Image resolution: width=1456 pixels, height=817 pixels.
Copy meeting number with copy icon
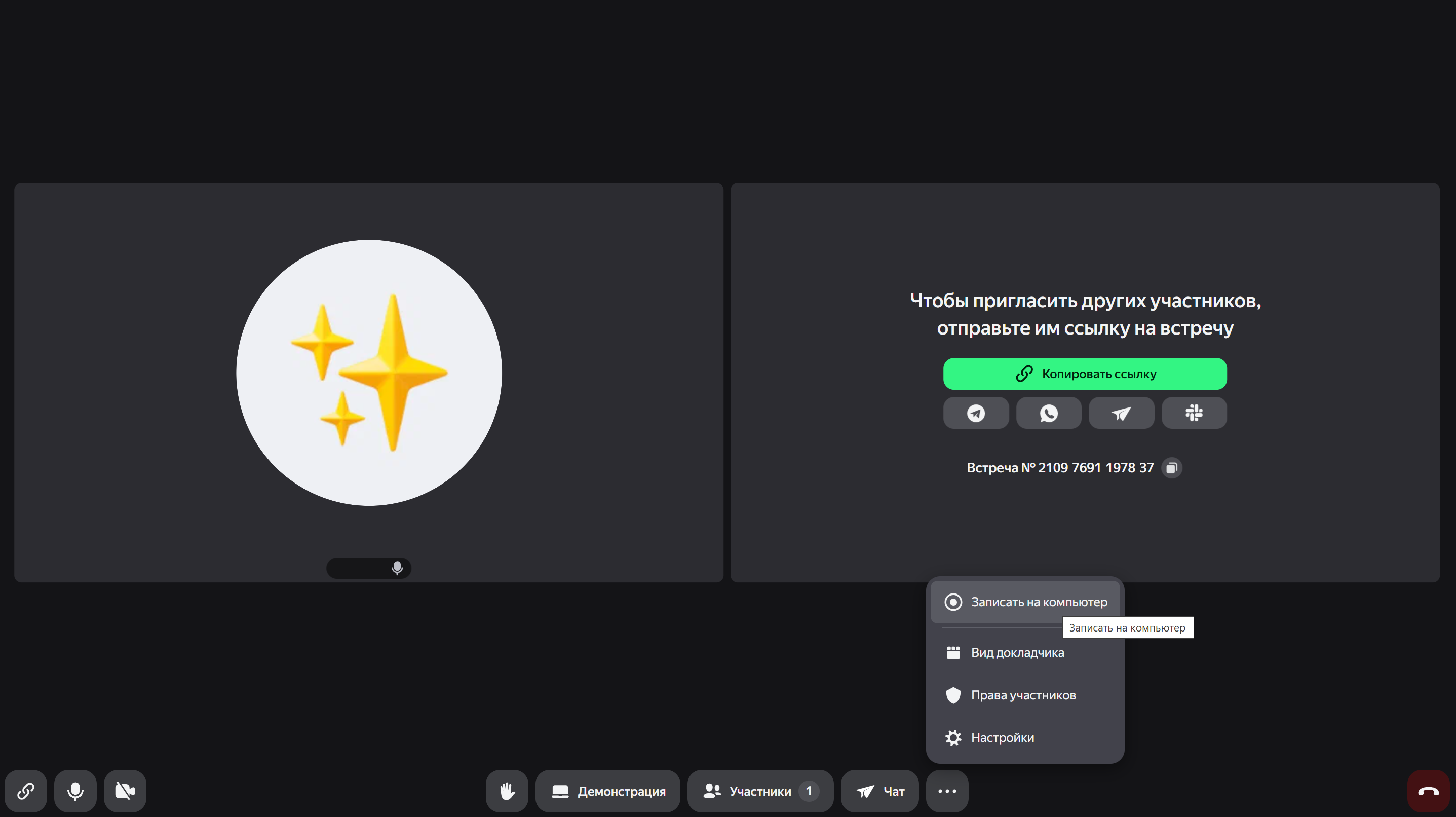click(1171, 468)
